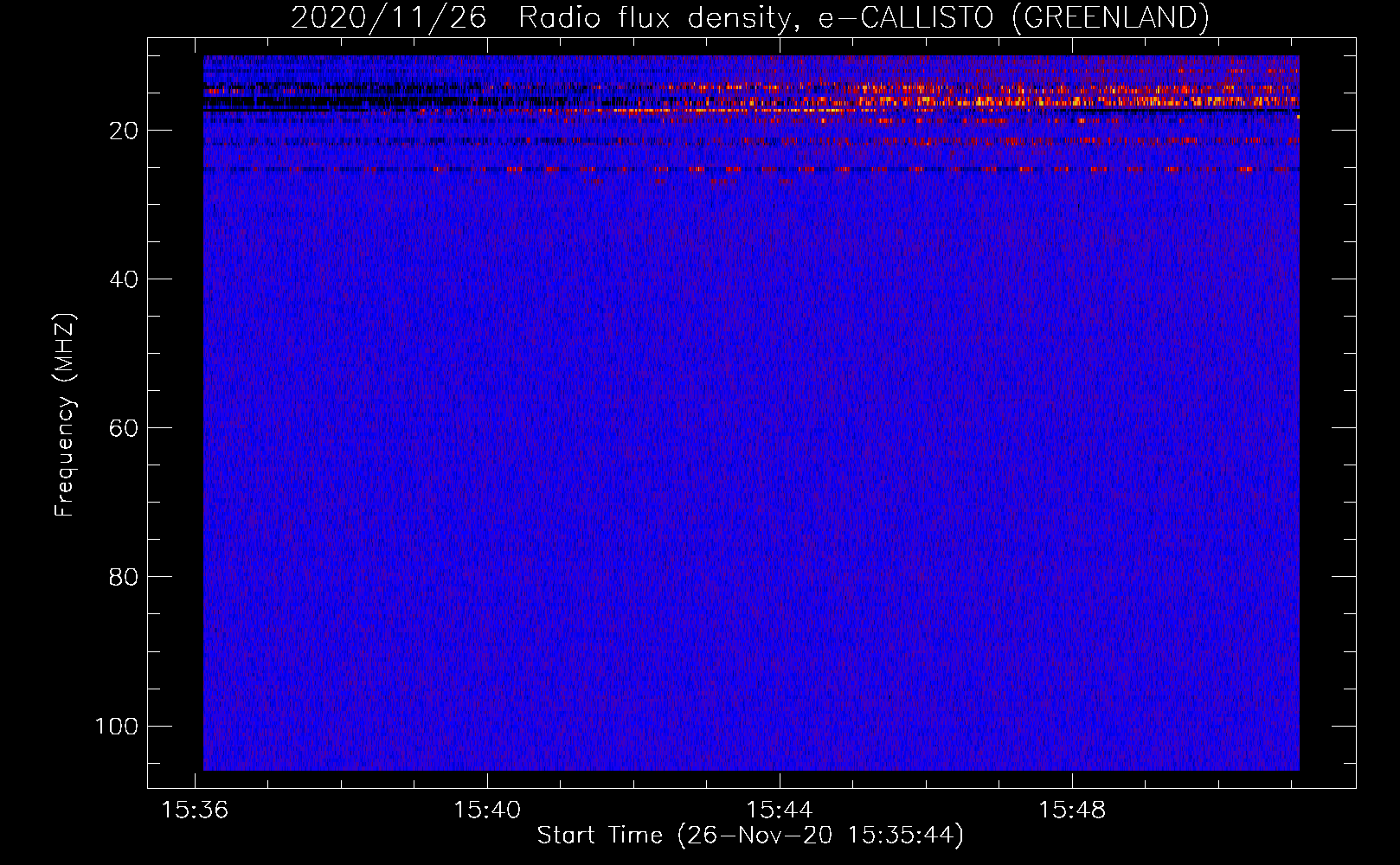The width and height of the screenshot is (1400, 865).
Task: Select the 15:44 time axis label
Action: [x=780, y=811]
